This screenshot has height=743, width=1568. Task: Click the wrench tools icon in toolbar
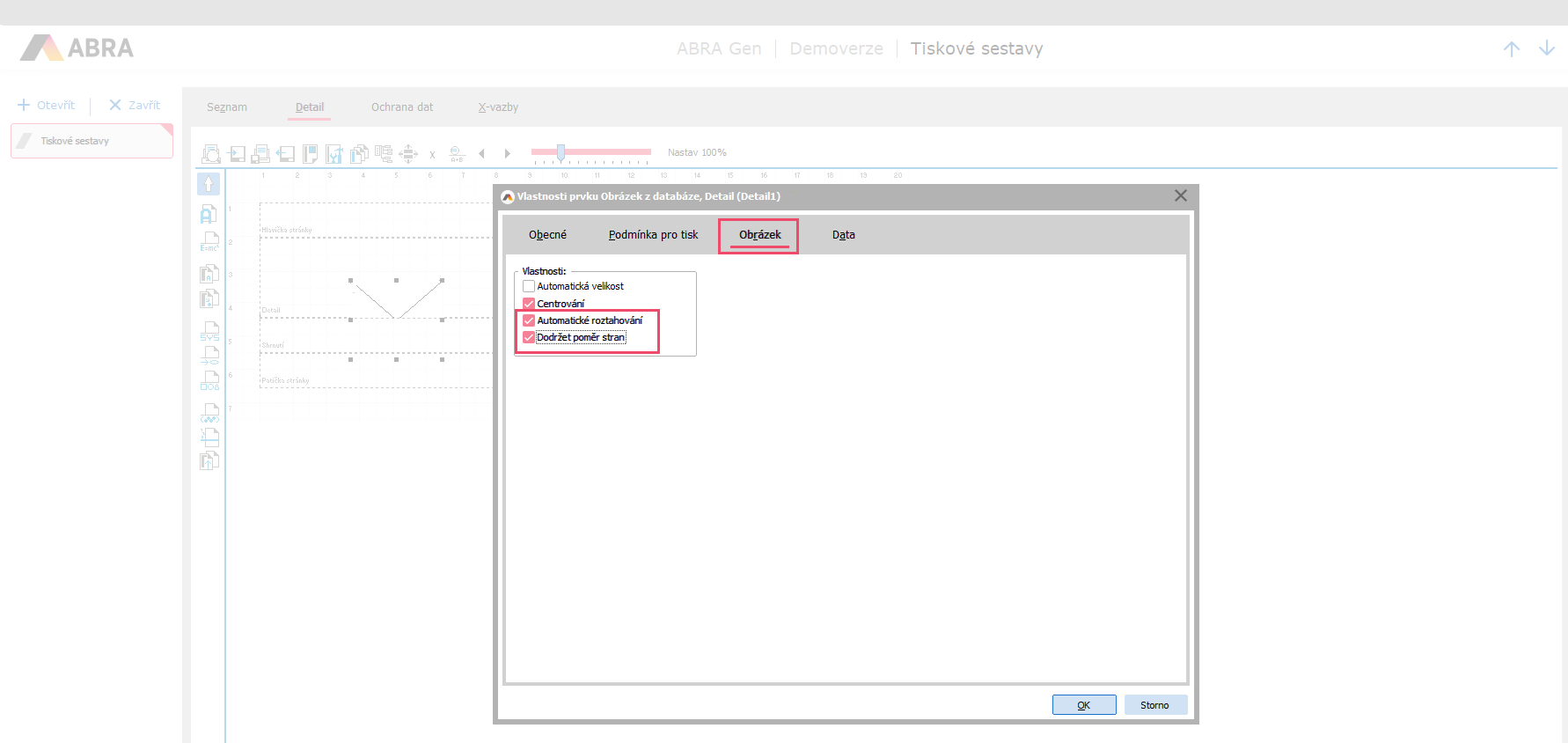click(334, 154)
